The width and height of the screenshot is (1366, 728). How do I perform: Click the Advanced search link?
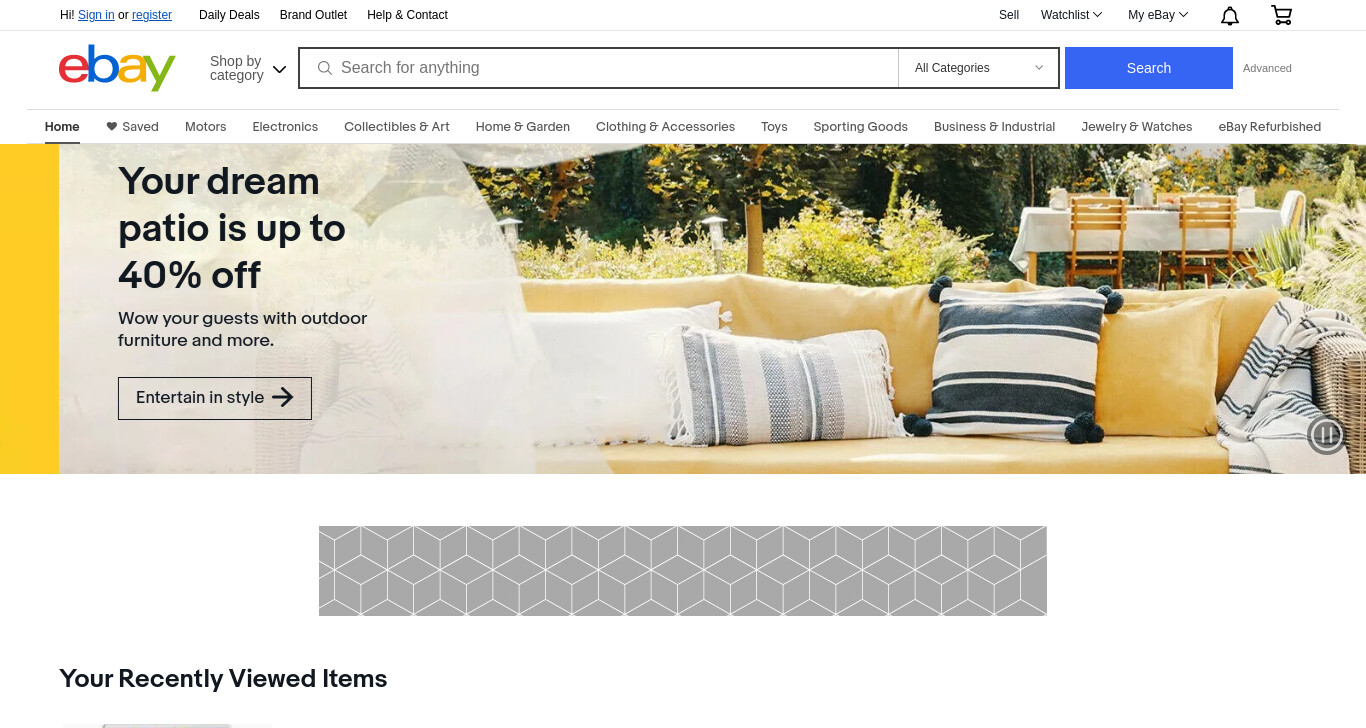click(x=1267, y=68)
